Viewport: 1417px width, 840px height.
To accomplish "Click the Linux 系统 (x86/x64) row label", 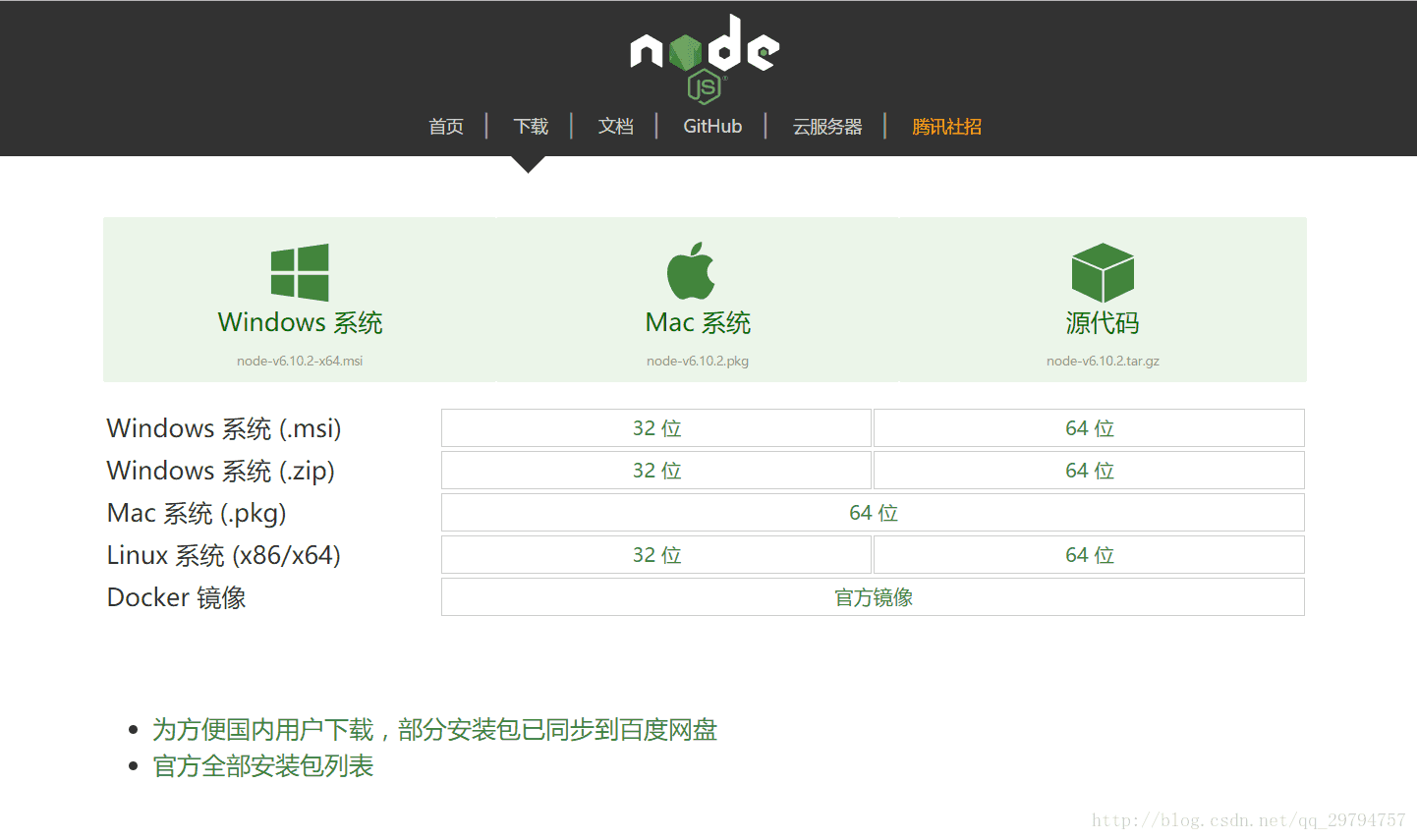I will 224,556.
